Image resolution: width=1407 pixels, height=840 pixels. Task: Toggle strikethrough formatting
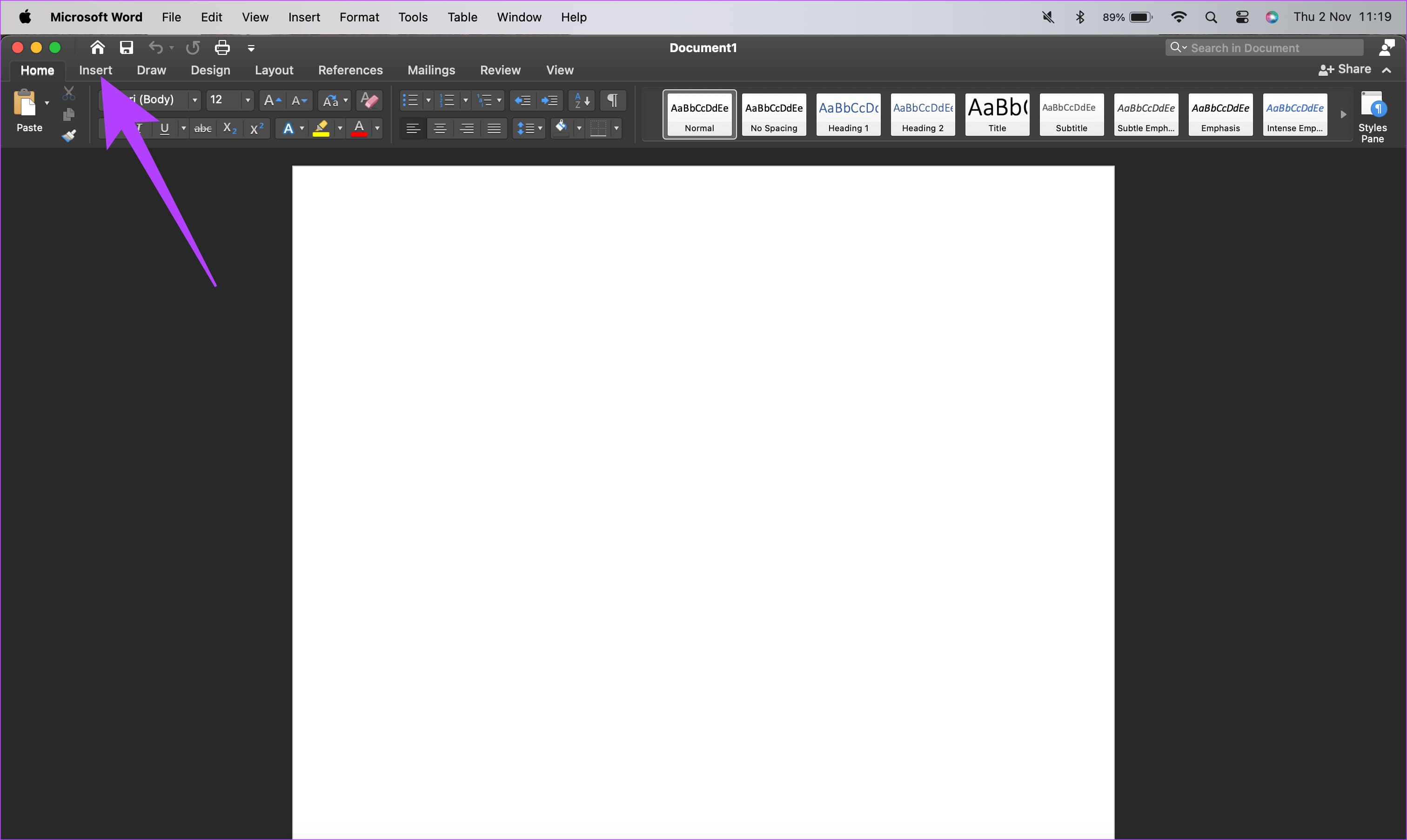[203, 128]
